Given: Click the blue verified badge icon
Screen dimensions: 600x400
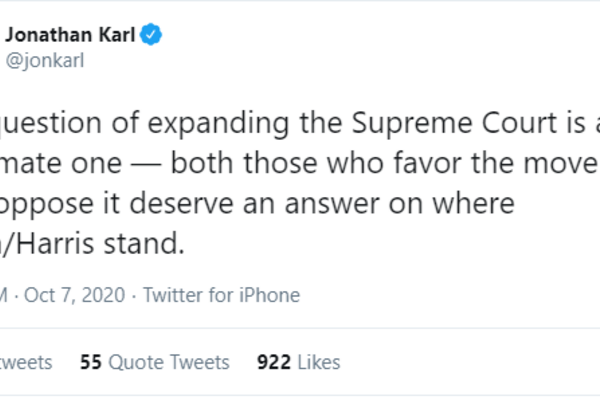Looking at the screenshot, I should coord(152,37).
